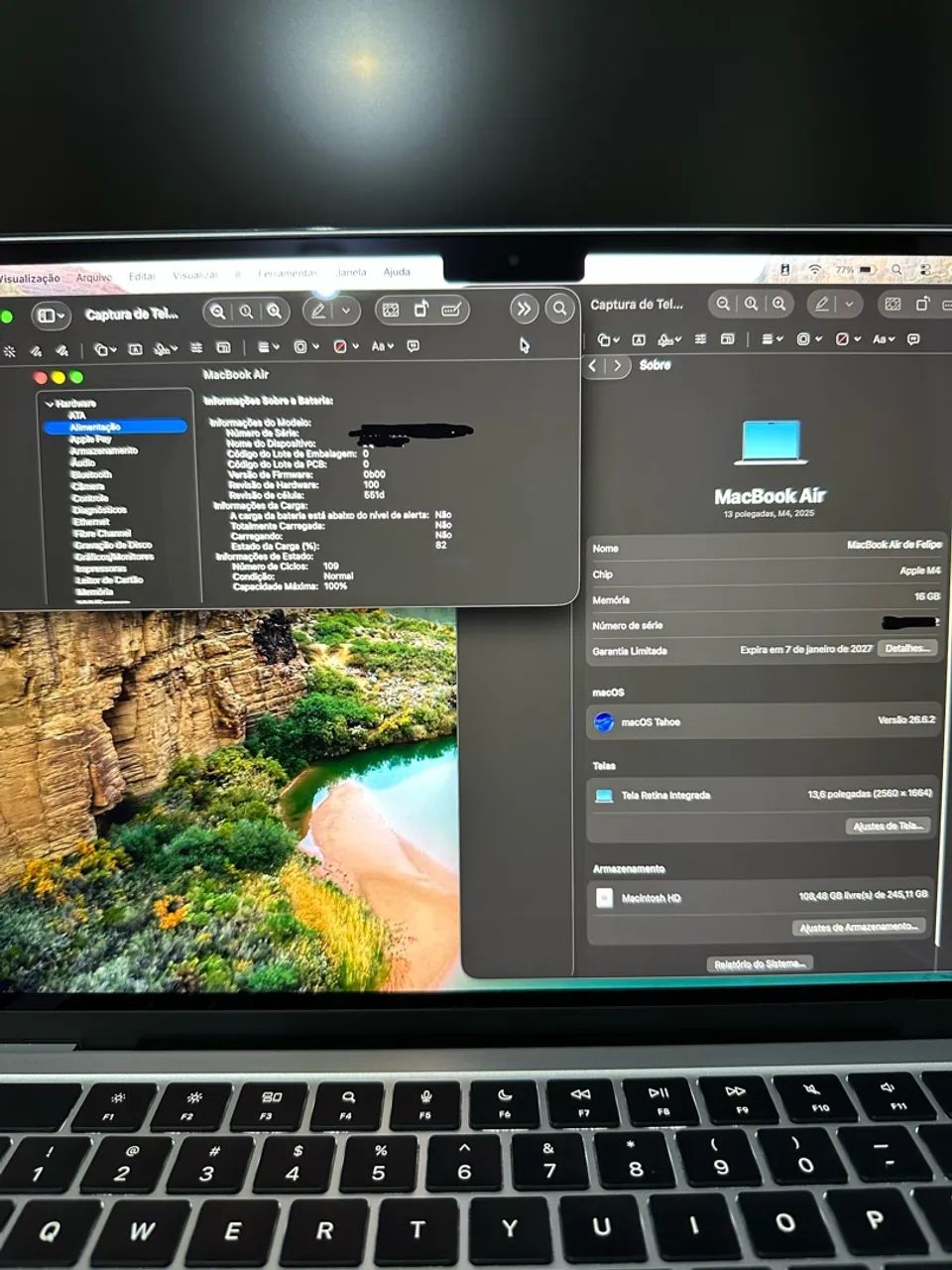Zoom in on the left Preview window
Viewport: 952px width, 1270px height.
[274, 312]
